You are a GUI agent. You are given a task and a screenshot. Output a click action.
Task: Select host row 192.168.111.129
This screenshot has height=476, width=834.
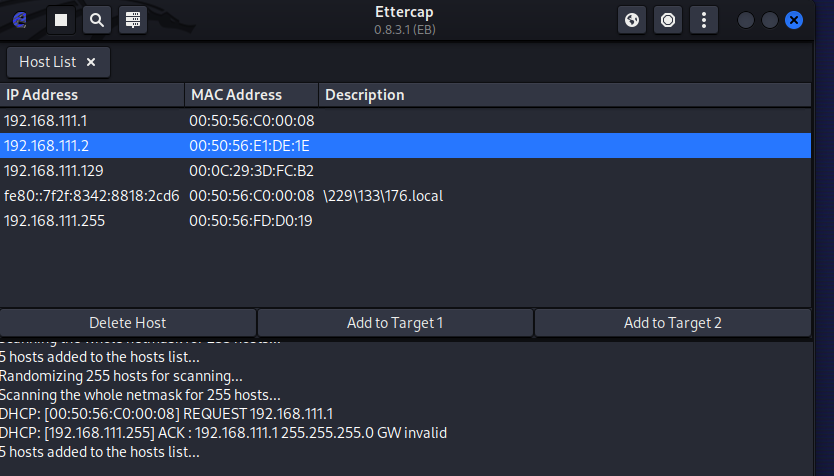(x=405, y=171)
